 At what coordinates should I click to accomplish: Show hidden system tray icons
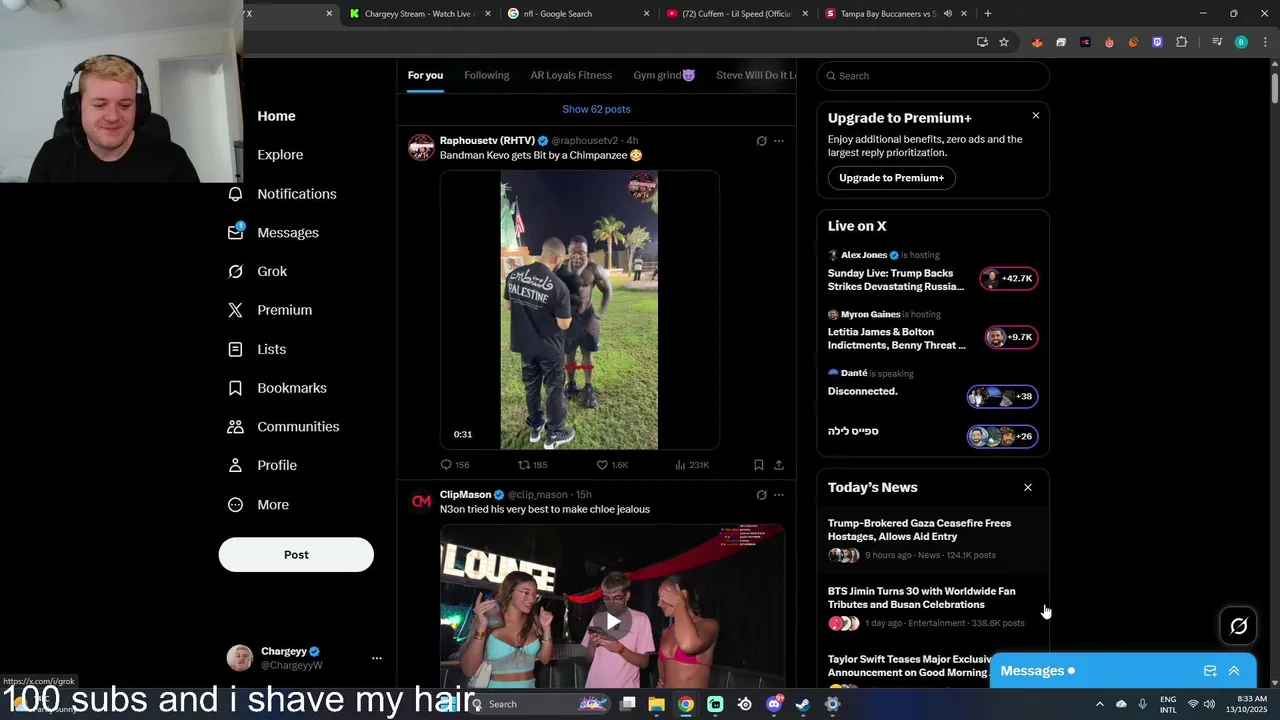point(1100,704)
